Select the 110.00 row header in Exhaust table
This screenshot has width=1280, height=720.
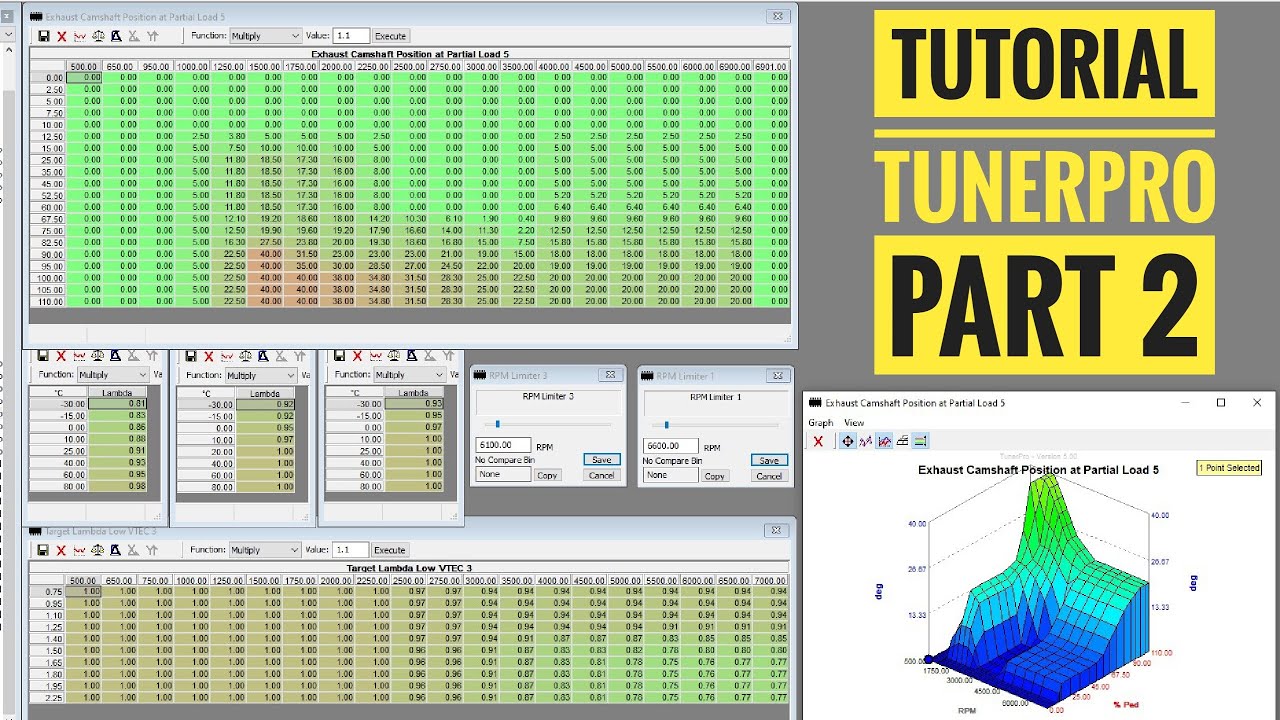48,301
